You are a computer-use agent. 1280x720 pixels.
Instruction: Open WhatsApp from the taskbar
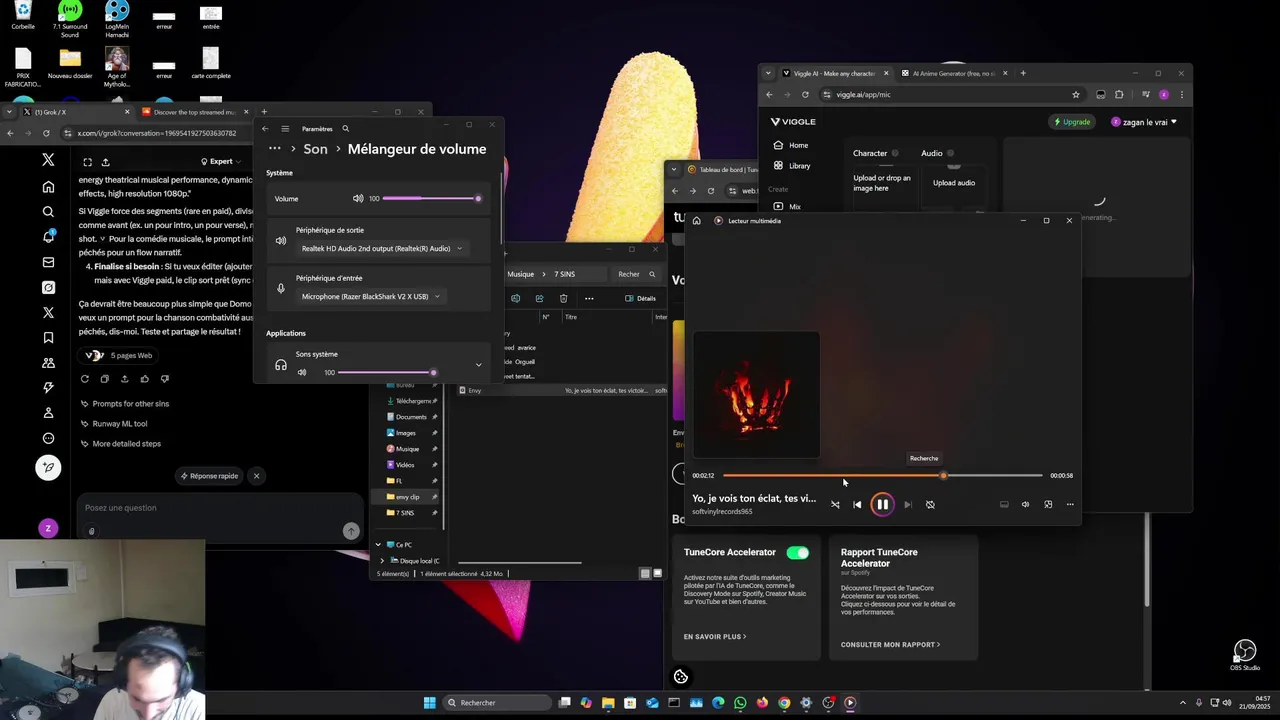click(740, 703)
